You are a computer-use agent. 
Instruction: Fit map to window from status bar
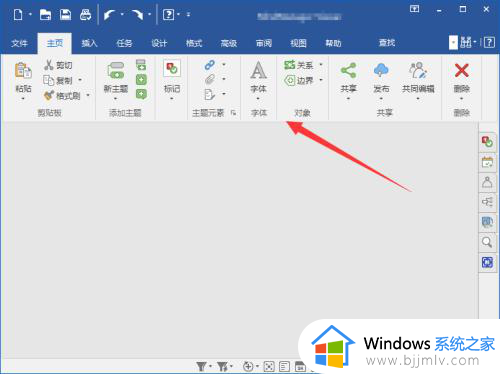click(269, 367)
